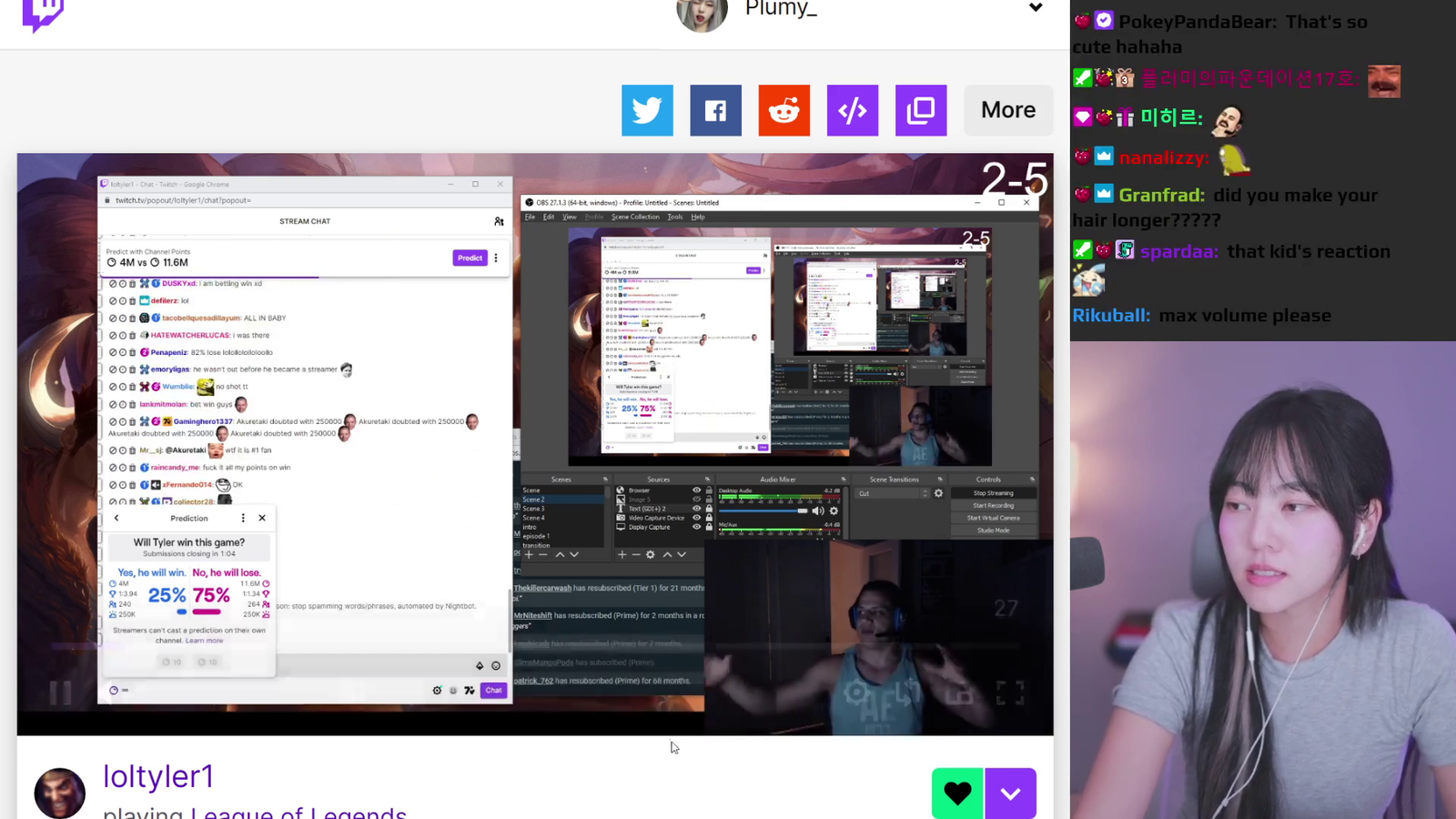The width and height of the screenshot is (1456, 819).
Task: Toggle the lock on Video Capture Device
Action: [709, 518]
